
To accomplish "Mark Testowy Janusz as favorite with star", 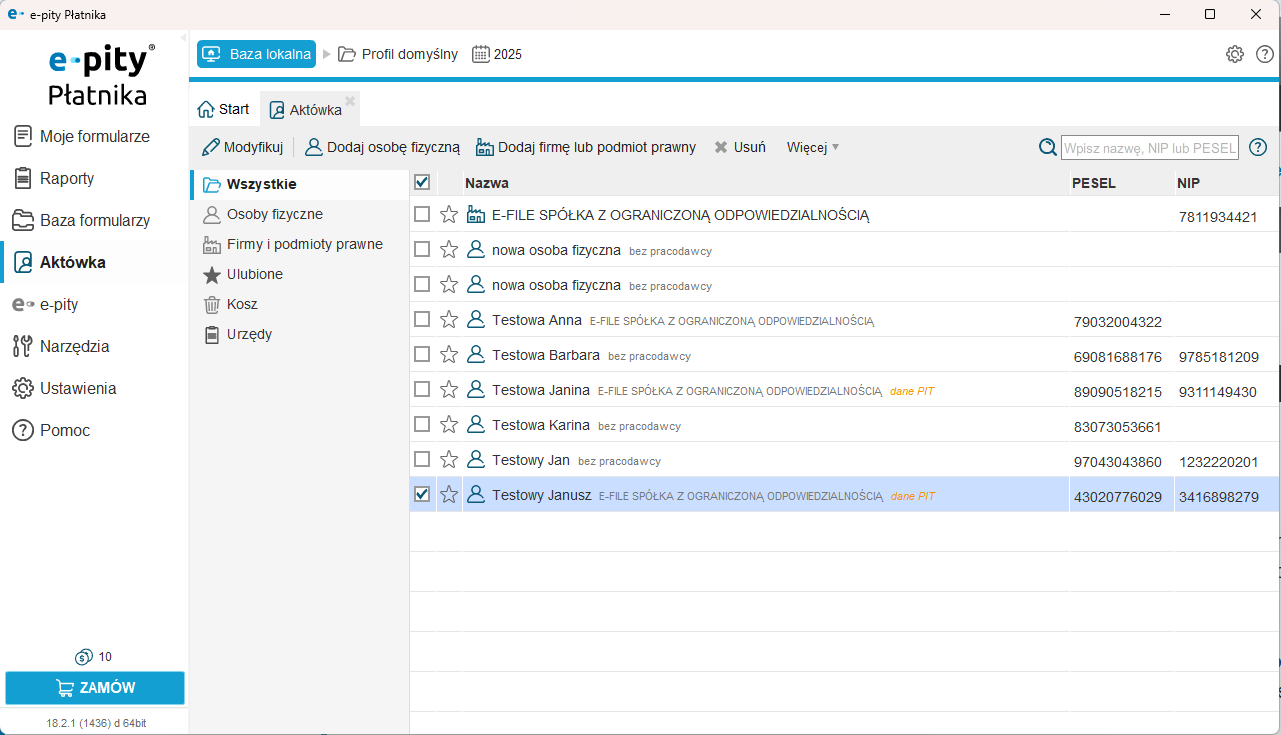I will 449,494.
